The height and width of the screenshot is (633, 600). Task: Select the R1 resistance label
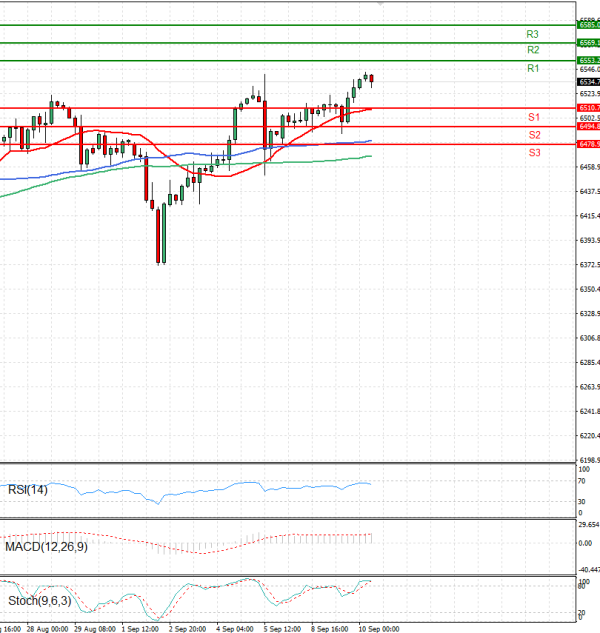tap(533, 69)
